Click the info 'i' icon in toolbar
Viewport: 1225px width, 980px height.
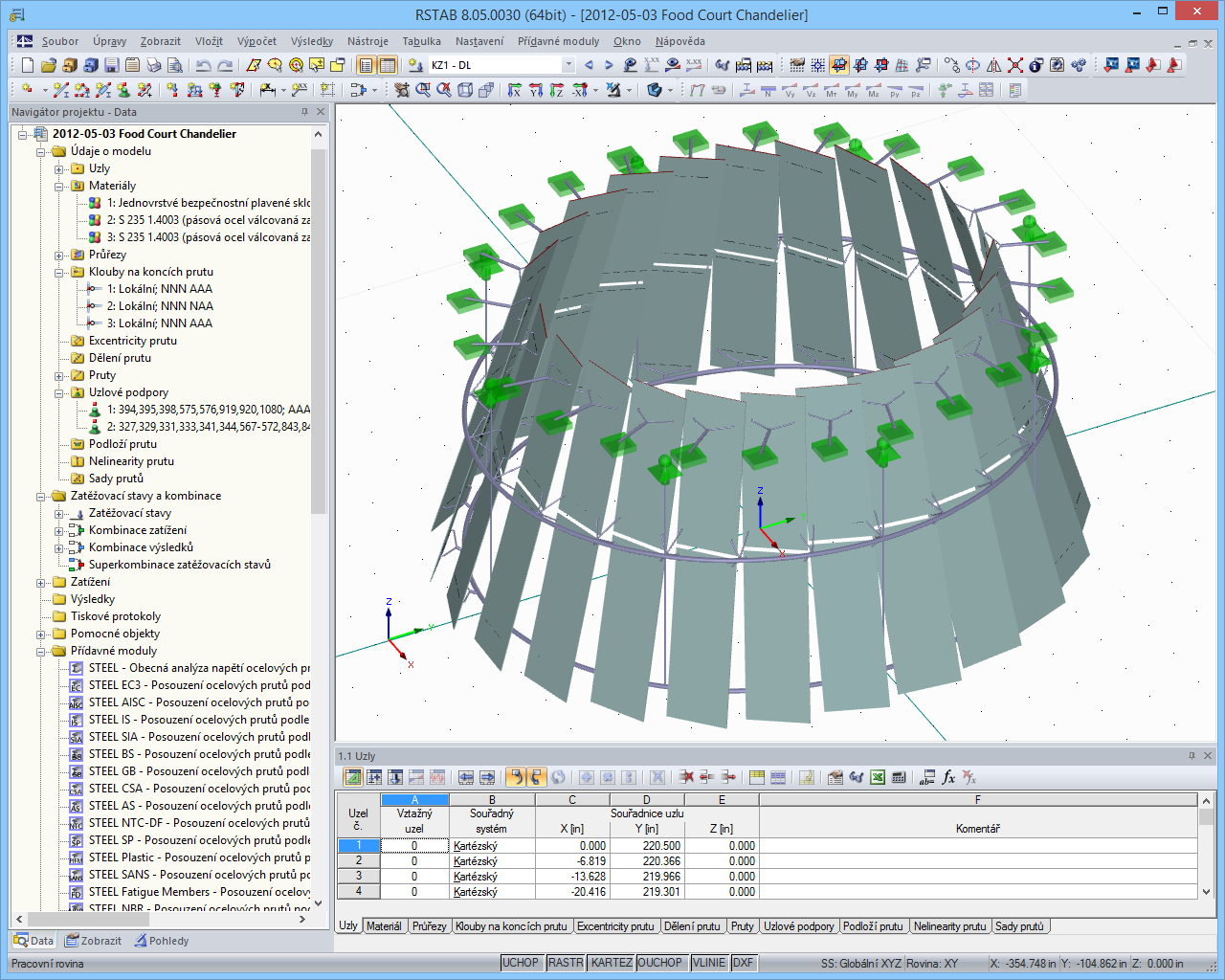pyautogui.click(x=1036, y=65)
